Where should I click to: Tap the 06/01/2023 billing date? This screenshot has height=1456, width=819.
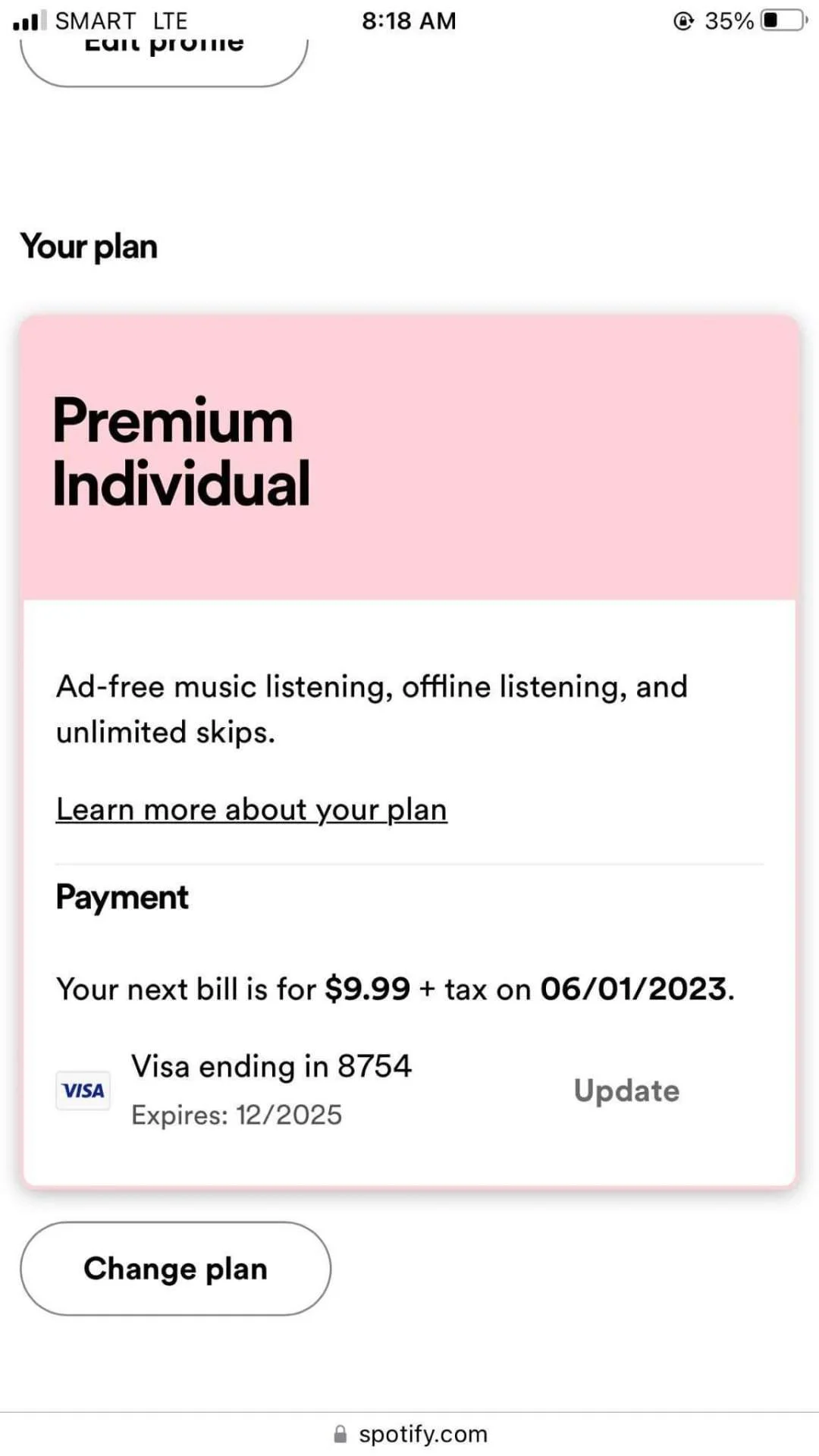[633, 989]
